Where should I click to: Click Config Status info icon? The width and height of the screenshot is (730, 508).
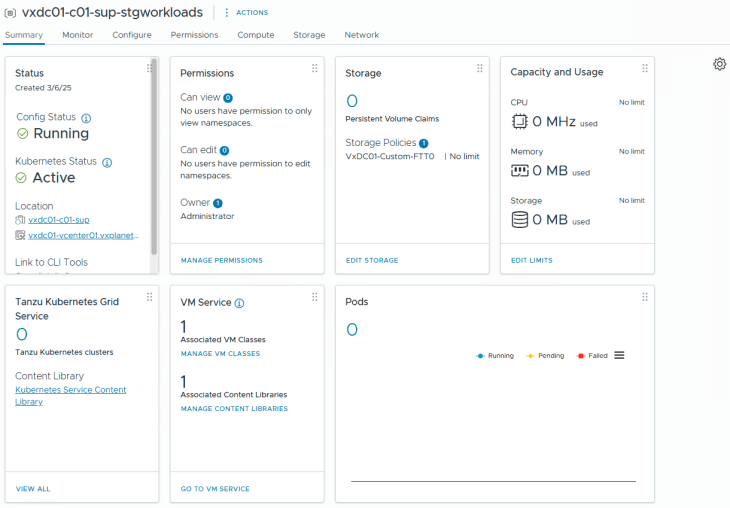(x=86, y=118)
